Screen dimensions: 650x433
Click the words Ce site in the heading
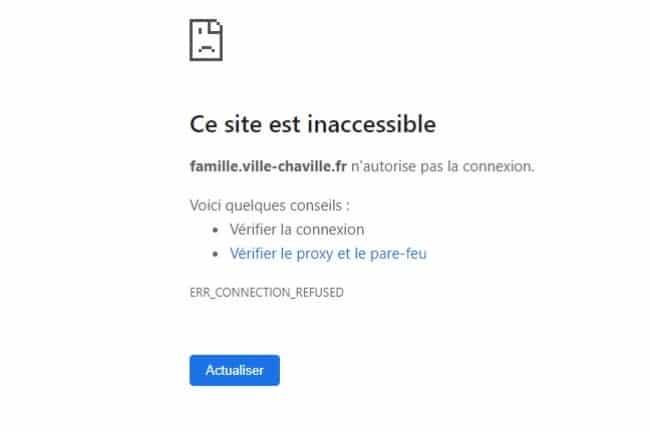coord(226,124)
